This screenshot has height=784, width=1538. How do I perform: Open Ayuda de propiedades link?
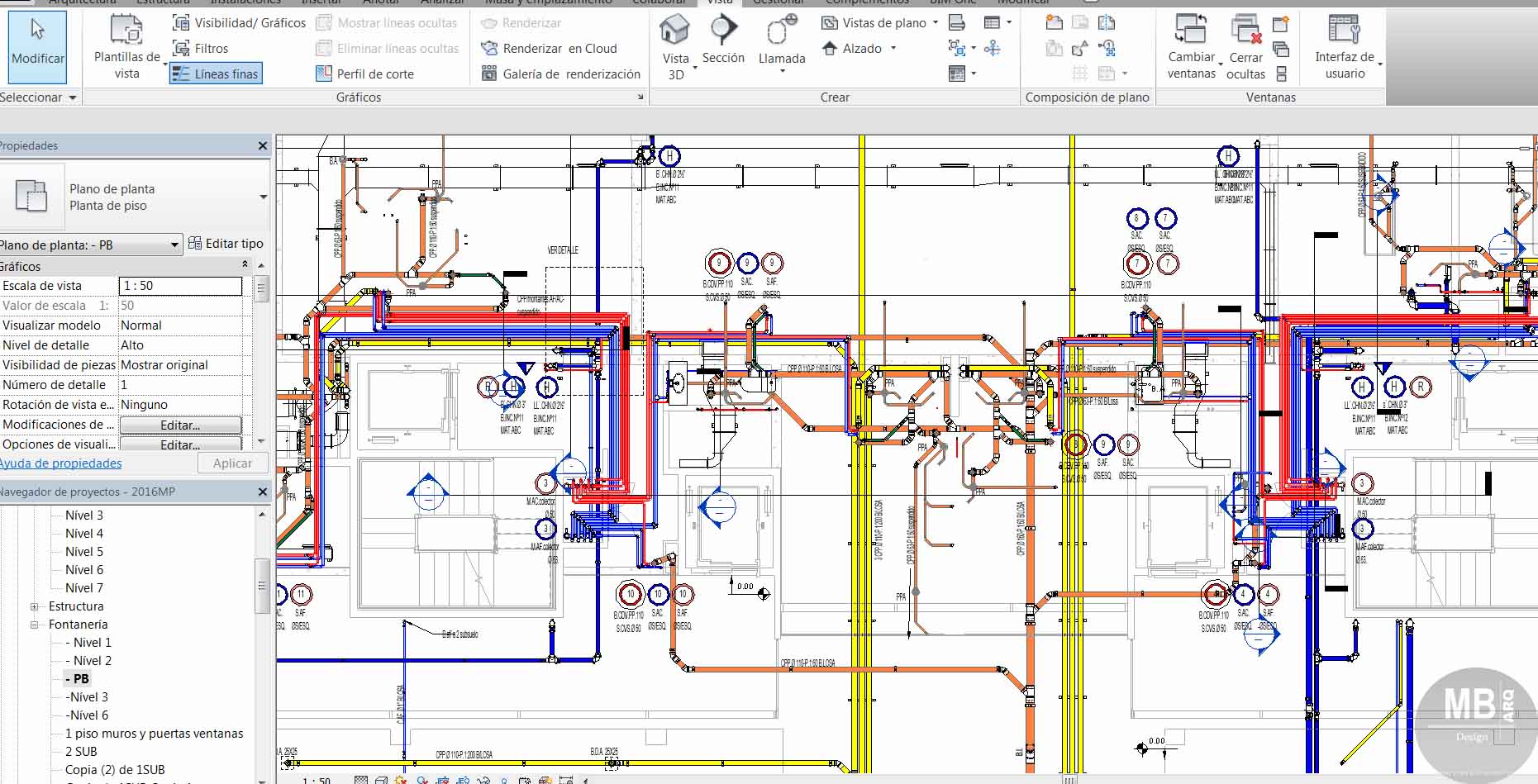pos(60,463)
